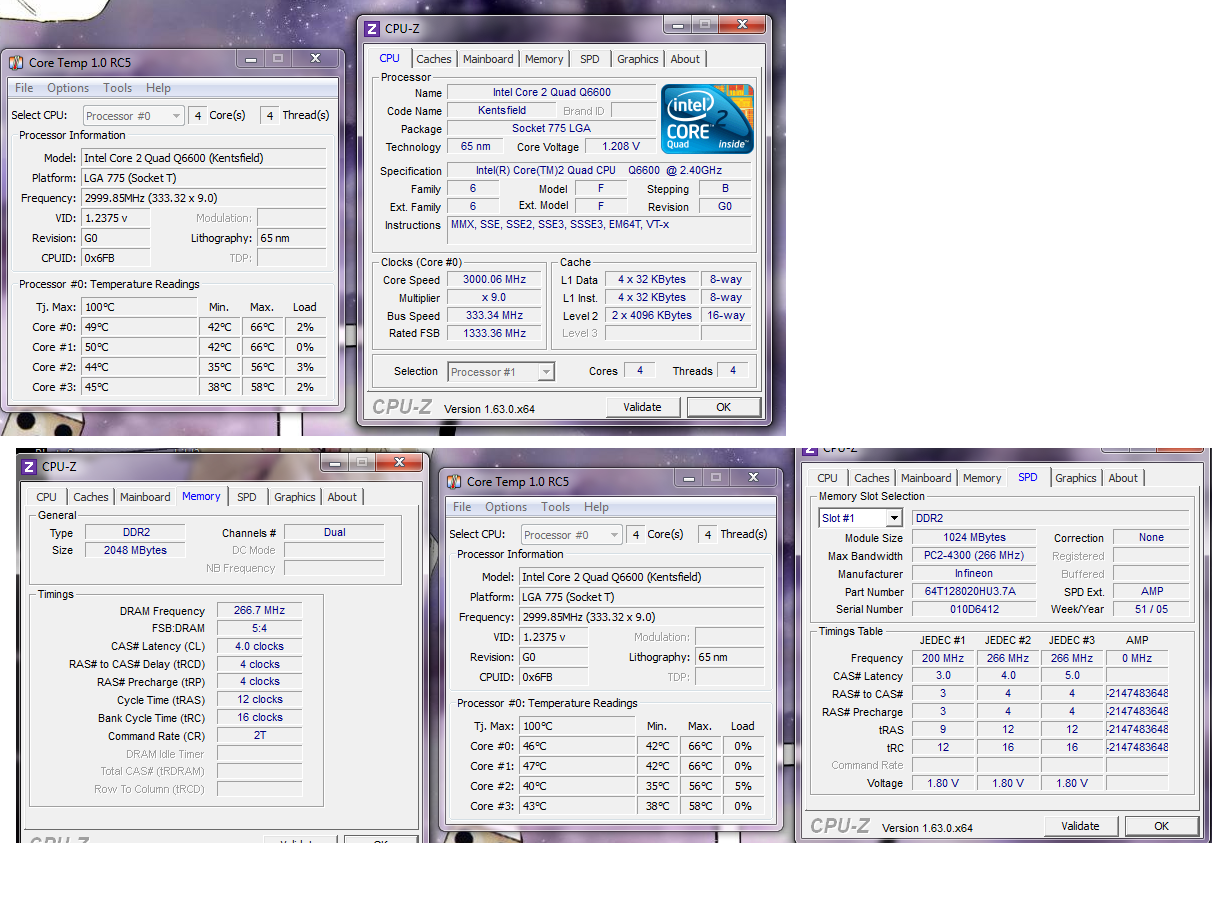The image size is (1220, 906).
Task: Switch to Graphics tab in the top CPU-Z window
Action: [x=638, y=59]
